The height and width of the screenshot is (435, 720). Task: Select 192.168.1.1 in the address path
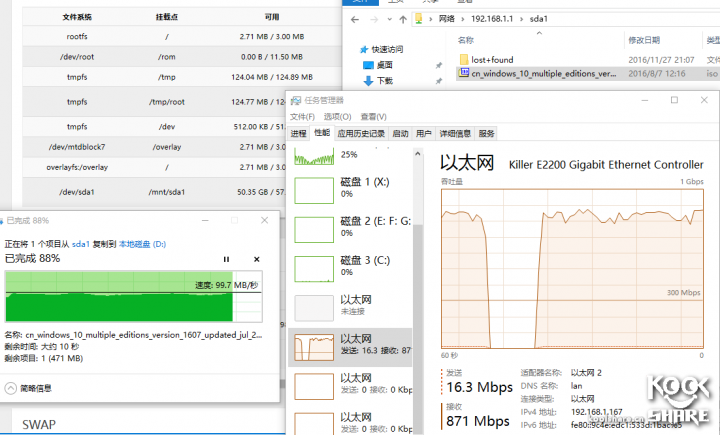492,19
